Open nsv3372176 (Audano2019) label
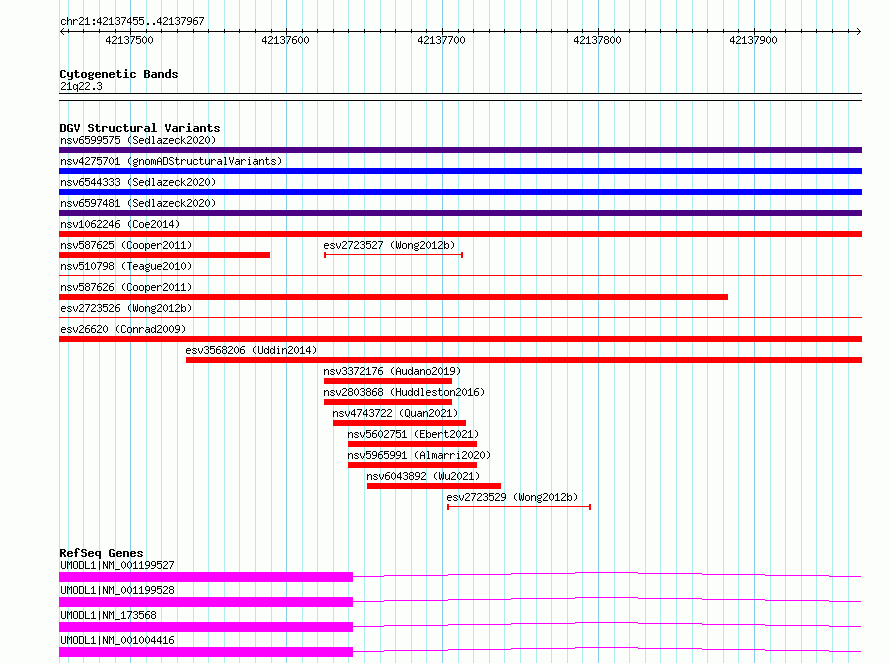The image size is (890, 663). pyautogui.click(x=392, y=371)
